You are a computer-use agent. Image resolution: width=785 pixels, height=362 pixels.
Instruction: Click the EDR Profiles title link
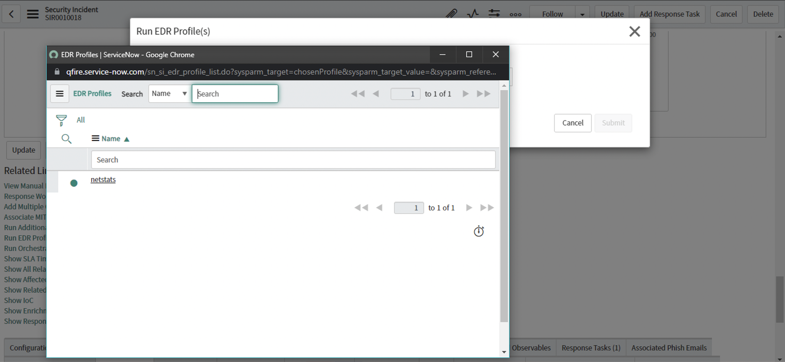click(x=92, y=94)
